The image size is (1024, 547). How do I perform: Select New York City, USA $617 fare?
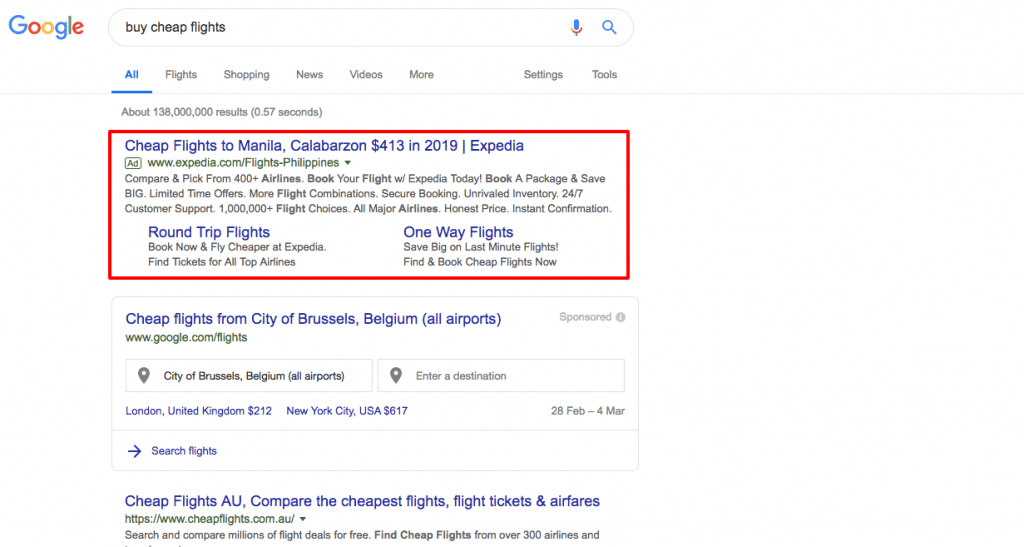pos(347,411)
